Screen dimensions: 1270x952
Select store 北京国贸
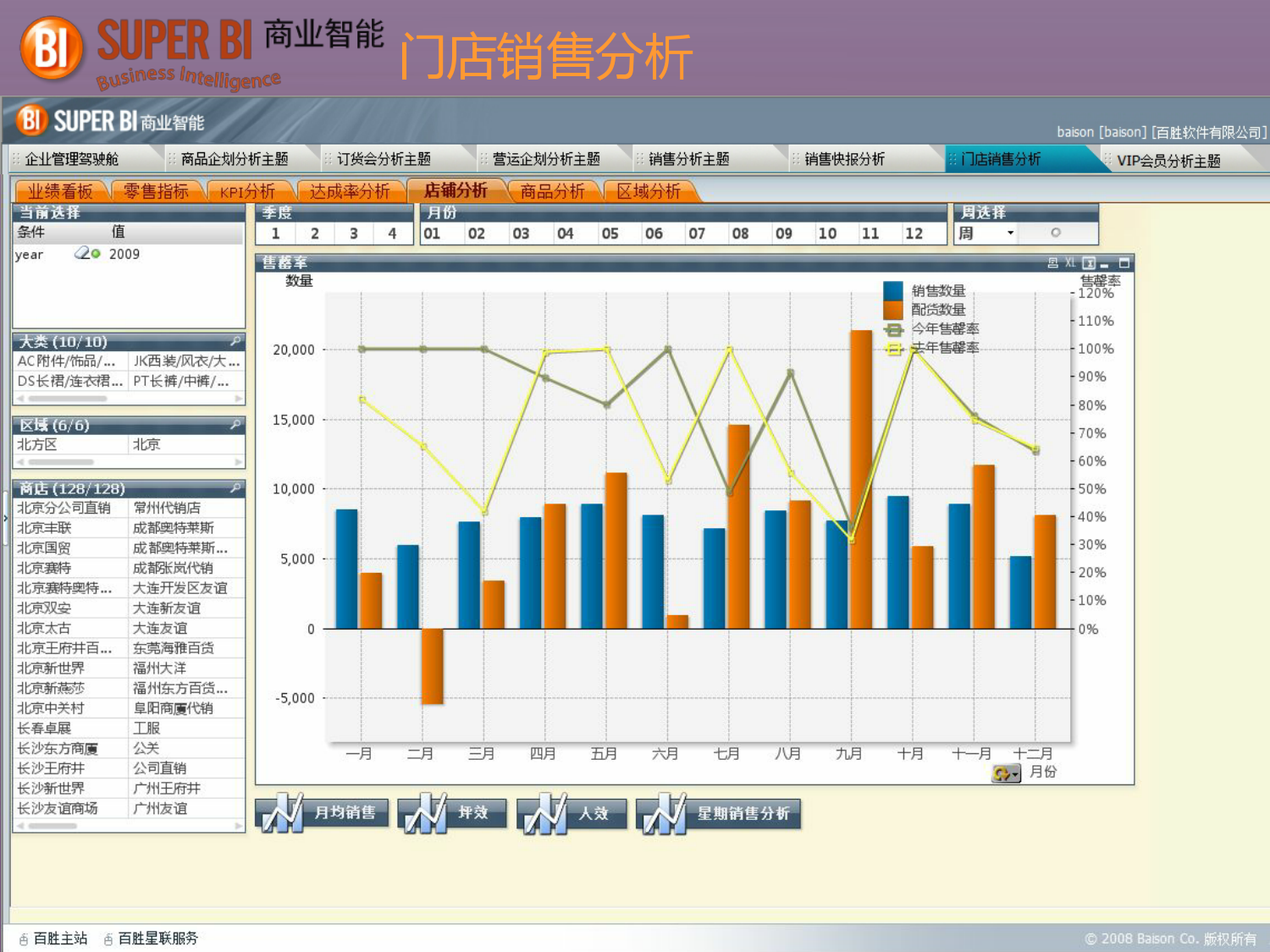tap(71, 548)
